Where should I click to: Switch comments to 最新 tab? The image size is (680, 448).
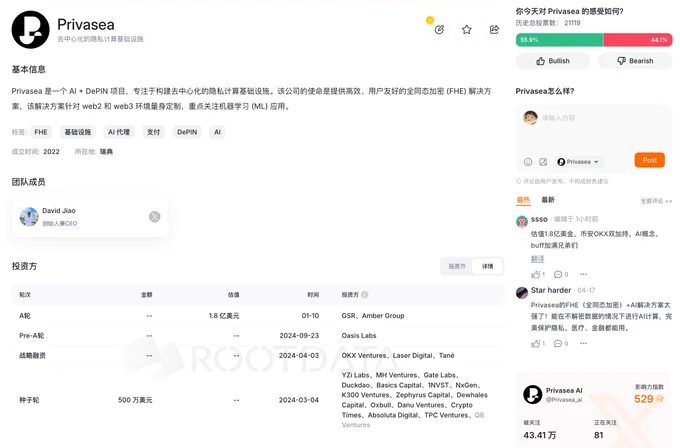click(x=548, y=200)
